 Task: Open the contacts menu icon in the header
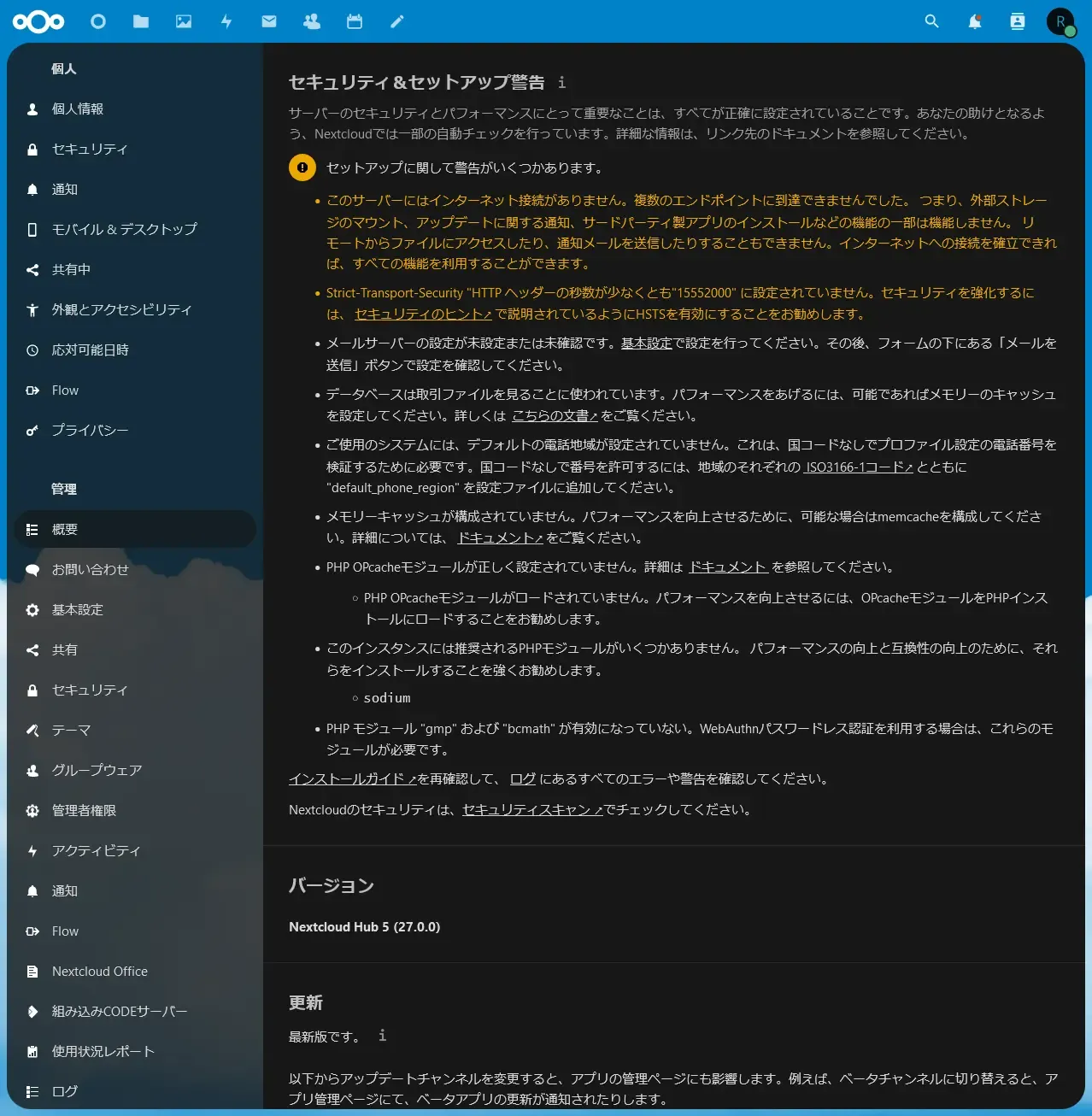[1018, 21]
